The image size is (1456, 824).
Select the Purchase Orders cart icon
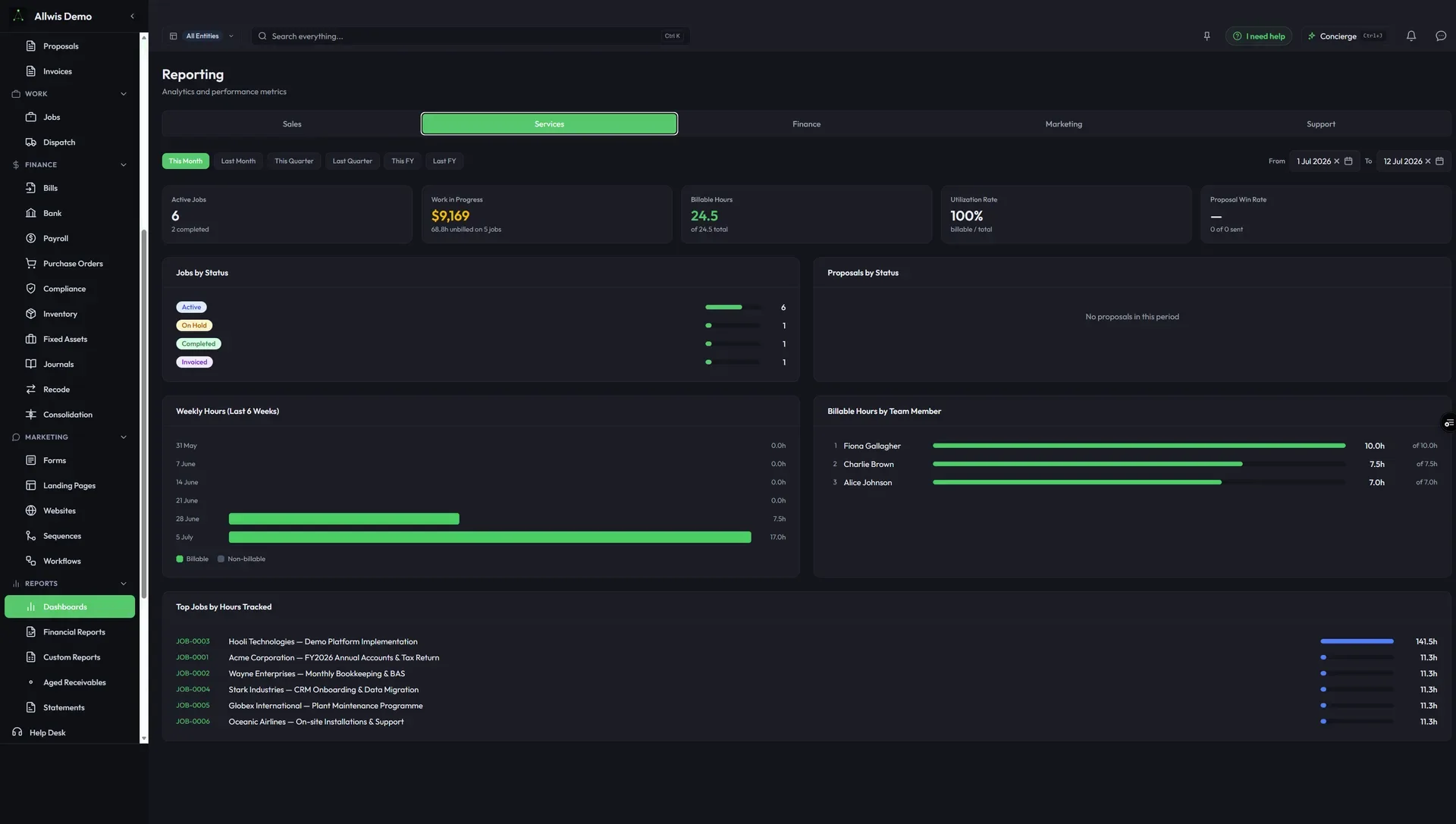pyautogui.click(x=31, y=264)
